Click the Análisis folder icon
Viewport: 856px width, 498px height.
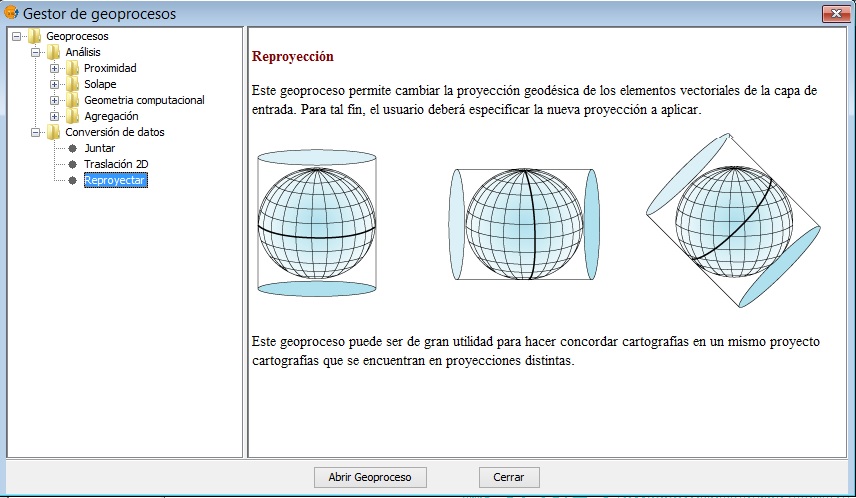pos(53,52)
